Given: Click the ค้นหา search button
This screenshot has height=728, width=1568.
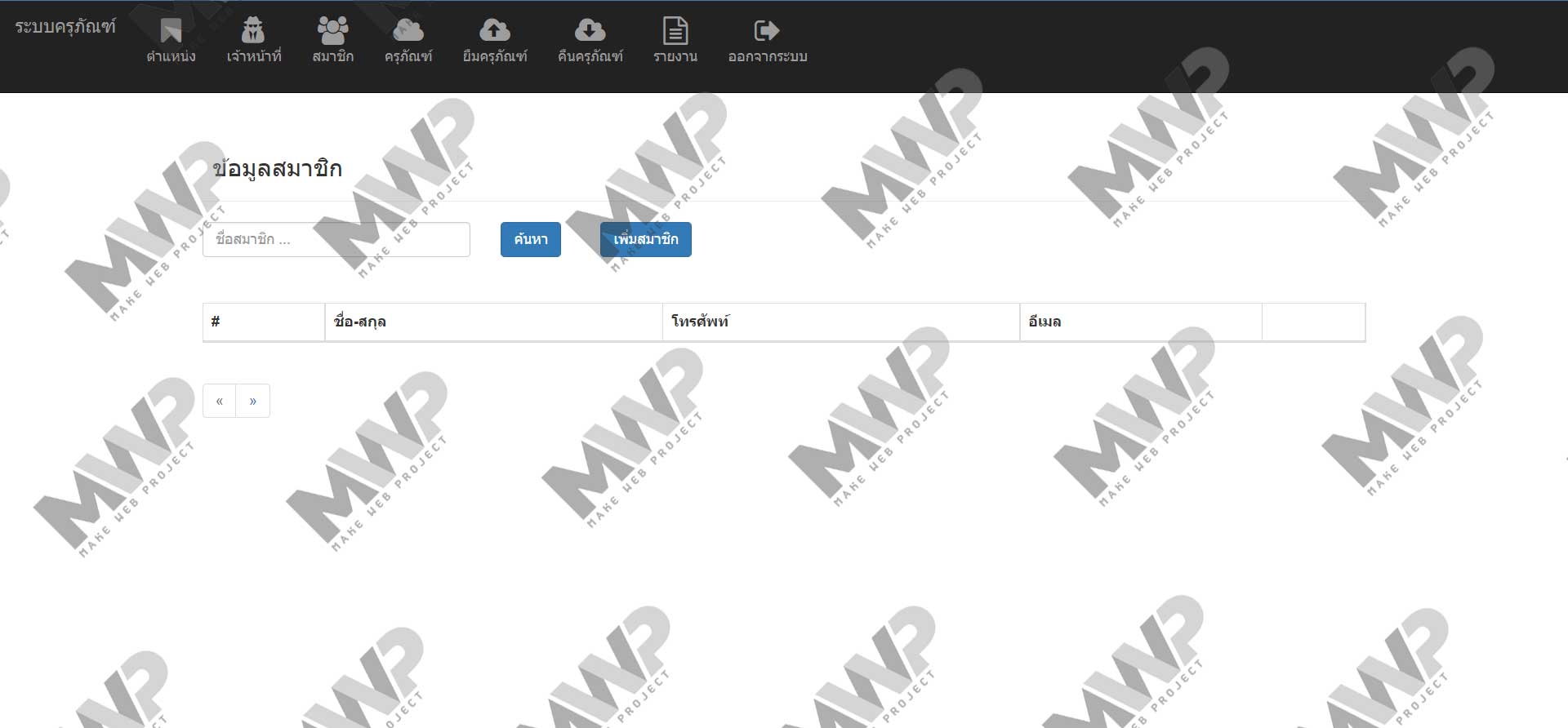Looking at the screenshot, I should (x=531, y=239).
